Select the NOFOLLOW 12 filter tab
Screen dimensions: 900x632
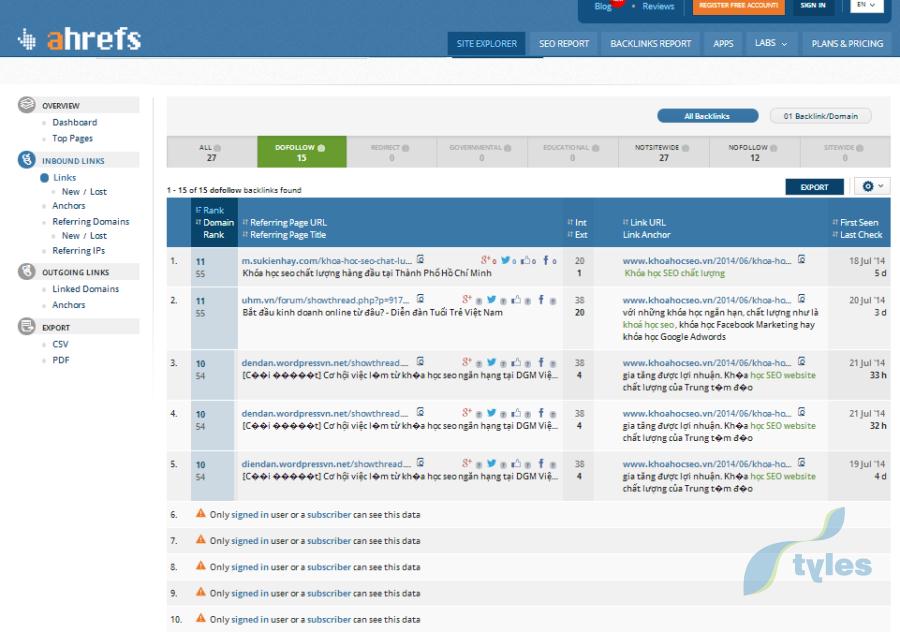[754, 152]
